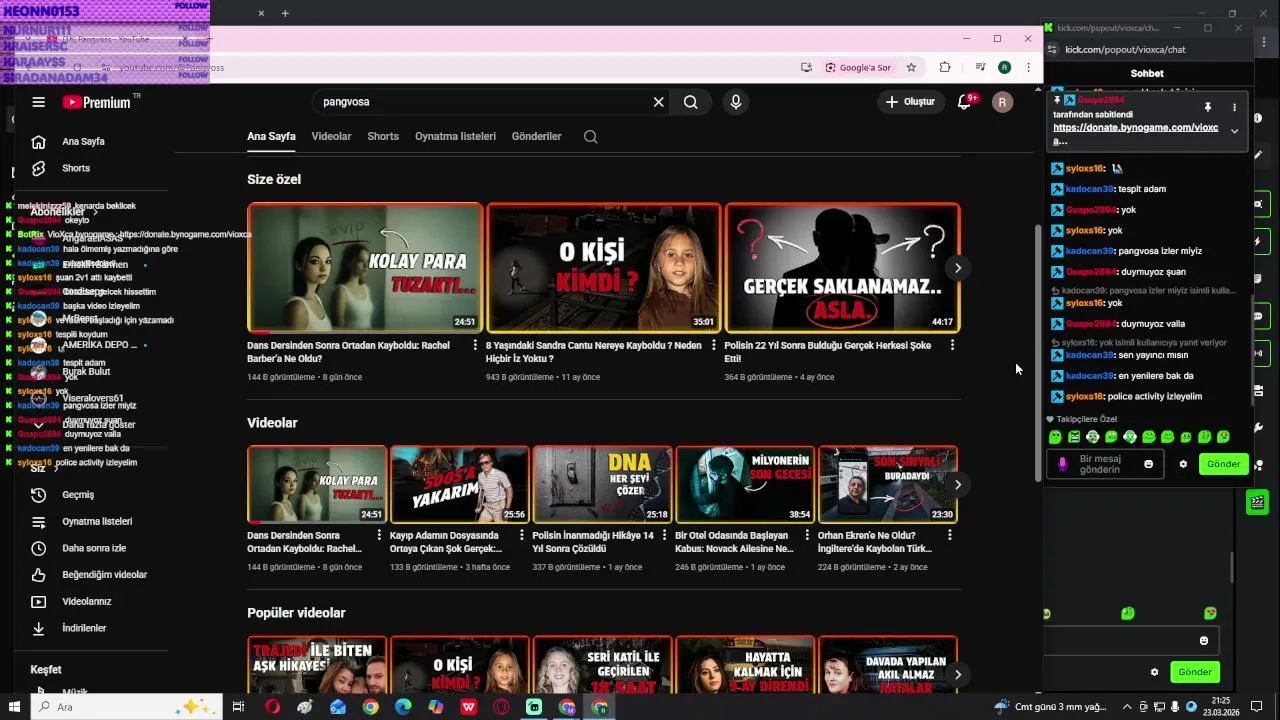Switch to Gönderiler channel tab
Image resolution: width=1280 pixels, height=720 pixels.
point(536,136)
